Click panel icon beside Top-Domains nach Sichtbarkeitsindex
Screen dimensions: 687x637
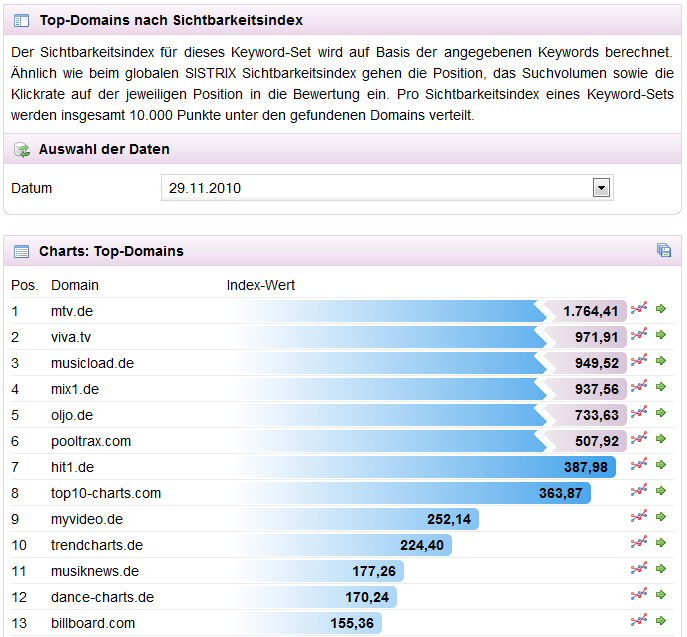pyautogui.click(x=21, y=21)
